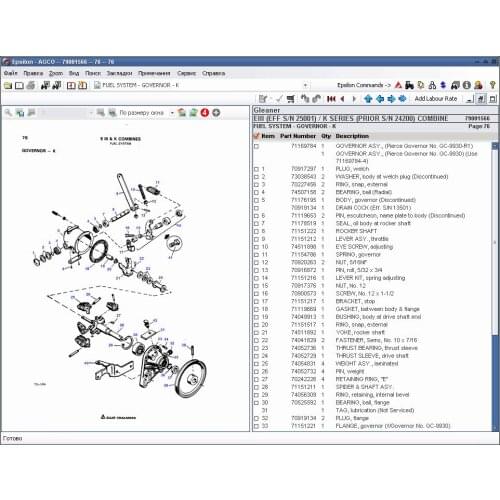Click the Item column header
Screen dimensions: 500x500
[268, 136]
